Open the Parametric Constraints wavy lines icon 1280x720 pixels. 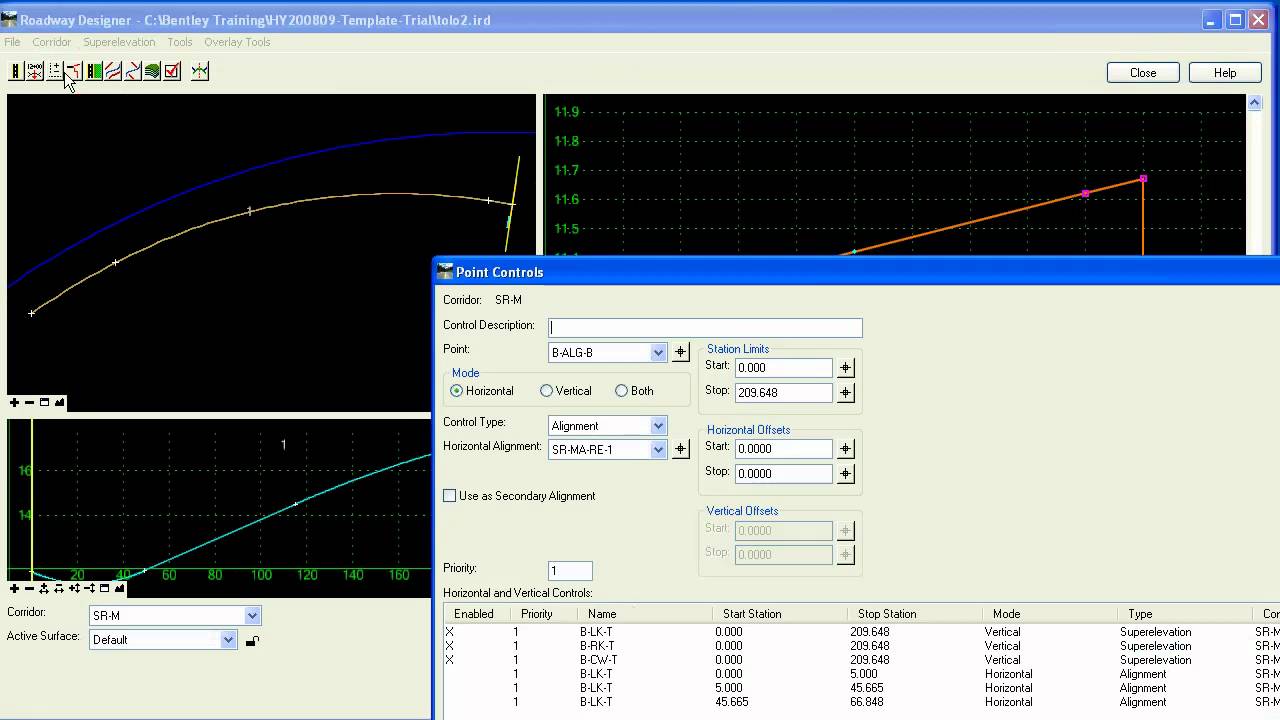pos(113,71)
